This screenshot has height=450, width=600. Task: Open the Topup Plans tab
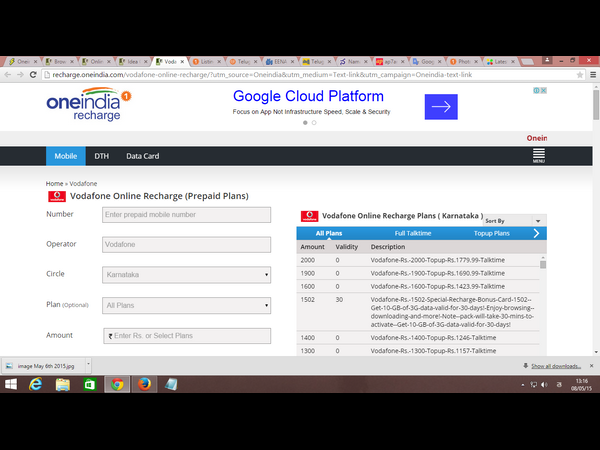tap(491, 233)
